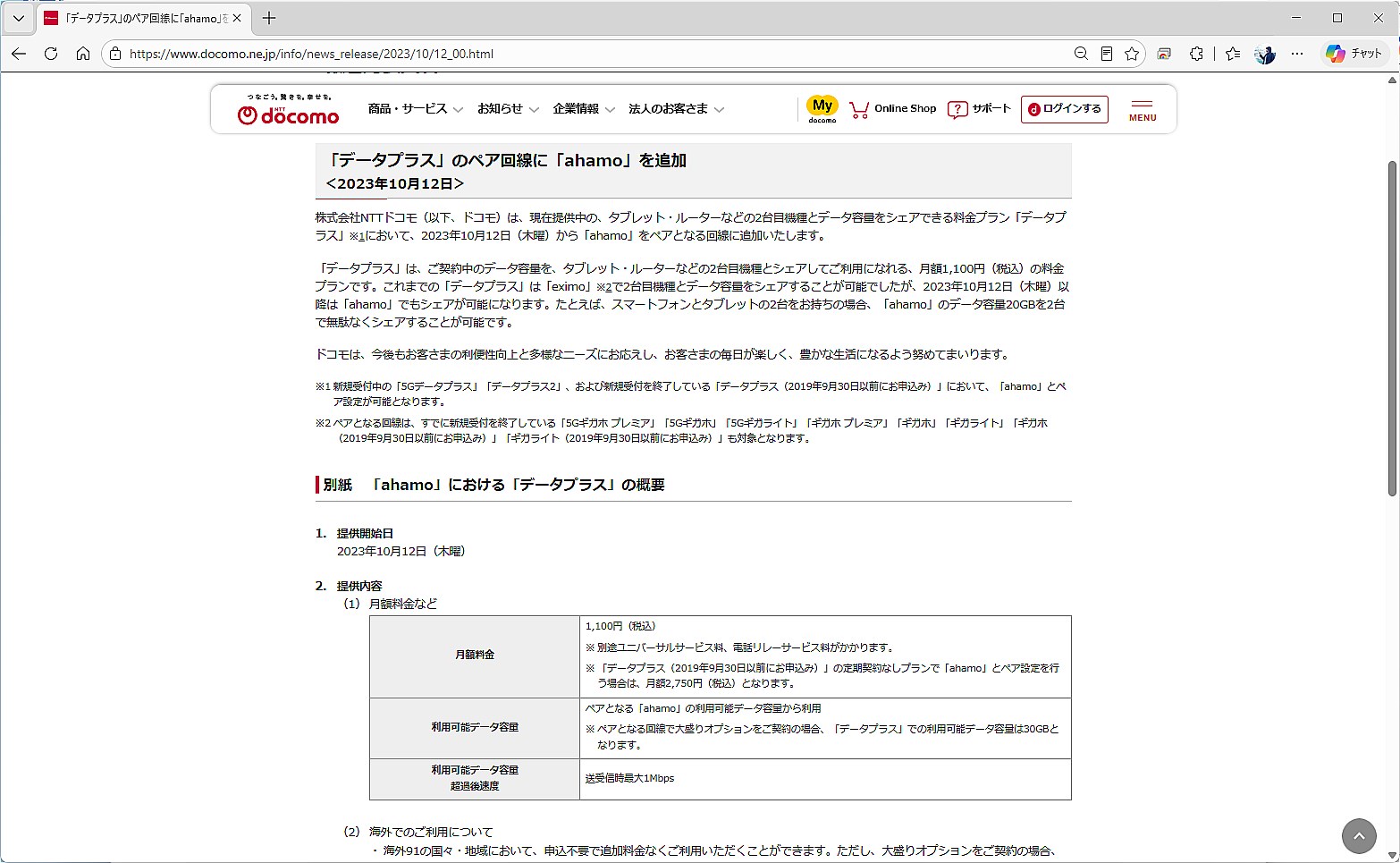Open the browser profile avatar
This screenshot has height=863, width=1400.
tap(1265, 54)
